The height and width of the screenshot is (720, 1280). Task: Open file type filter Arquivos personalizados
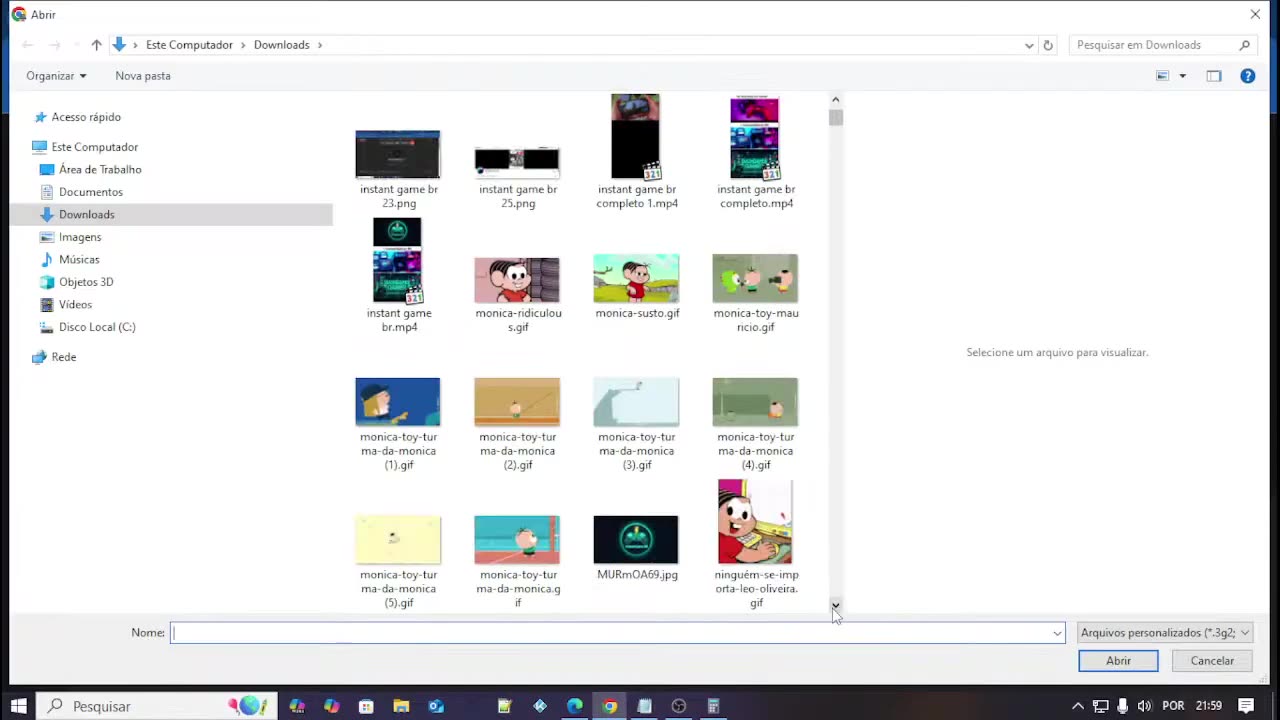click(x=1165, y=633)
